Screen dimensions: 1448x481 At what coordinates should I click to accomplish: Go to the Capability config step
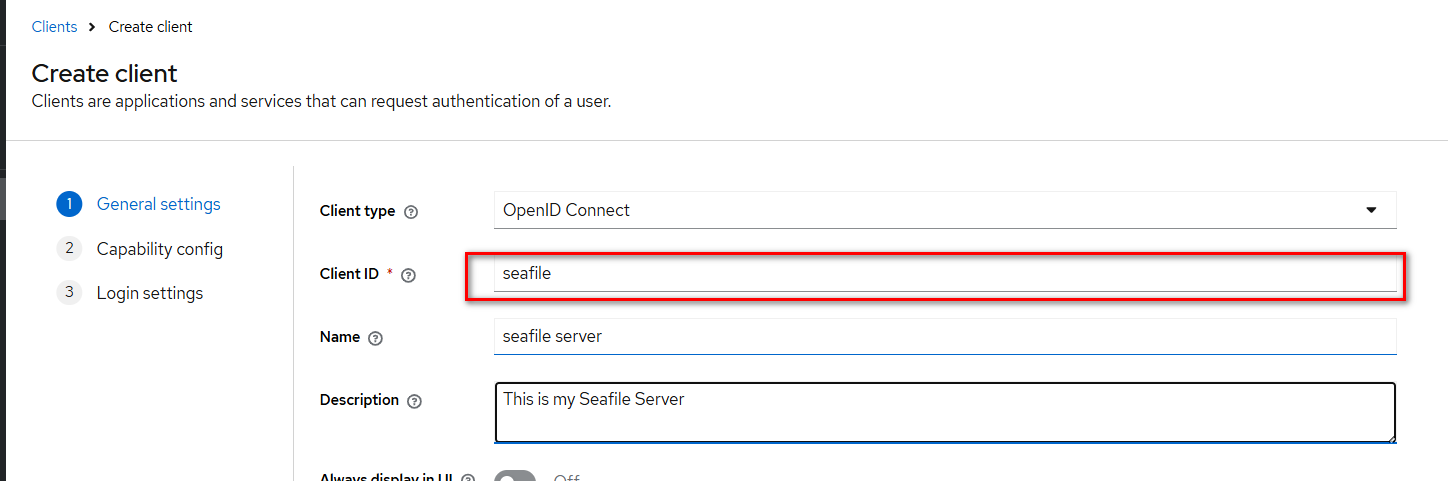point(159,249)
